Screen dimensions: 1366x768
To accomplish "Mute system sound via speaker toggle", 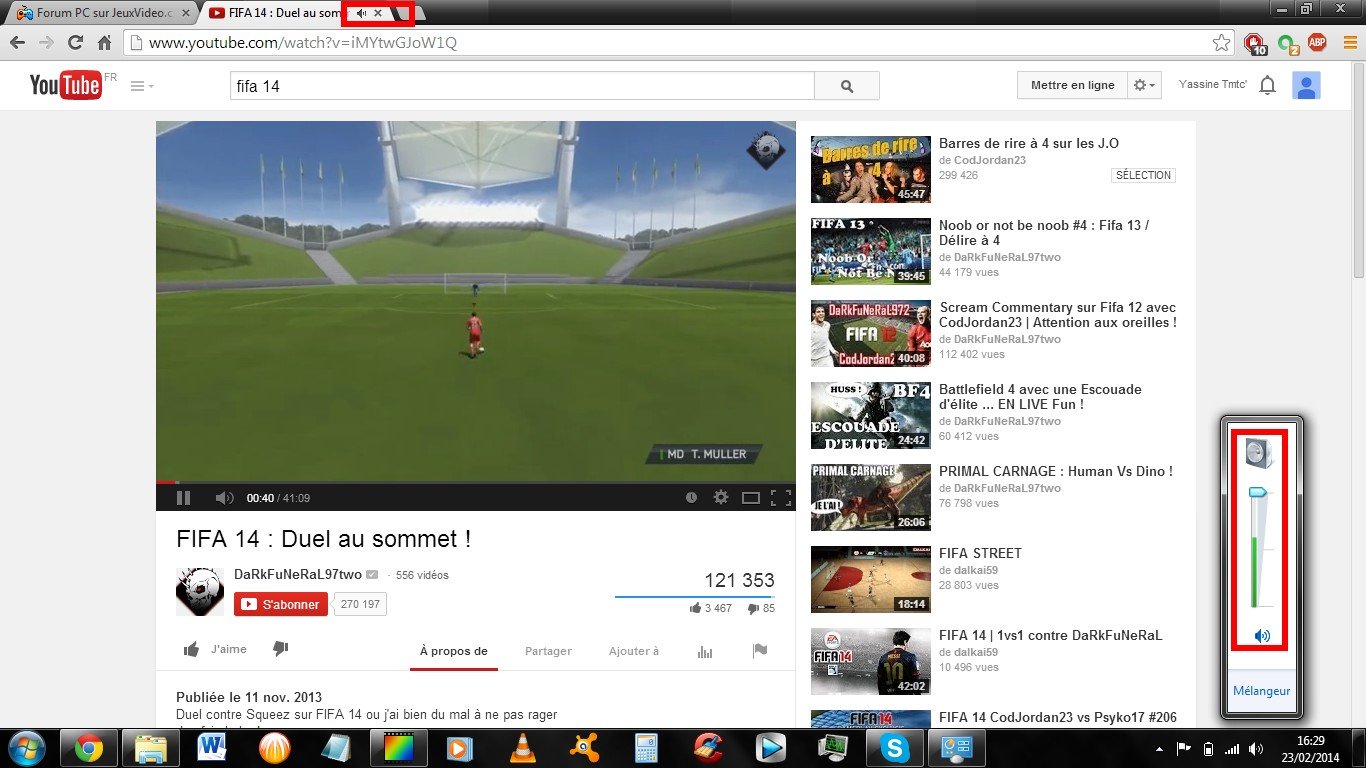I will tap(1262, 636).
